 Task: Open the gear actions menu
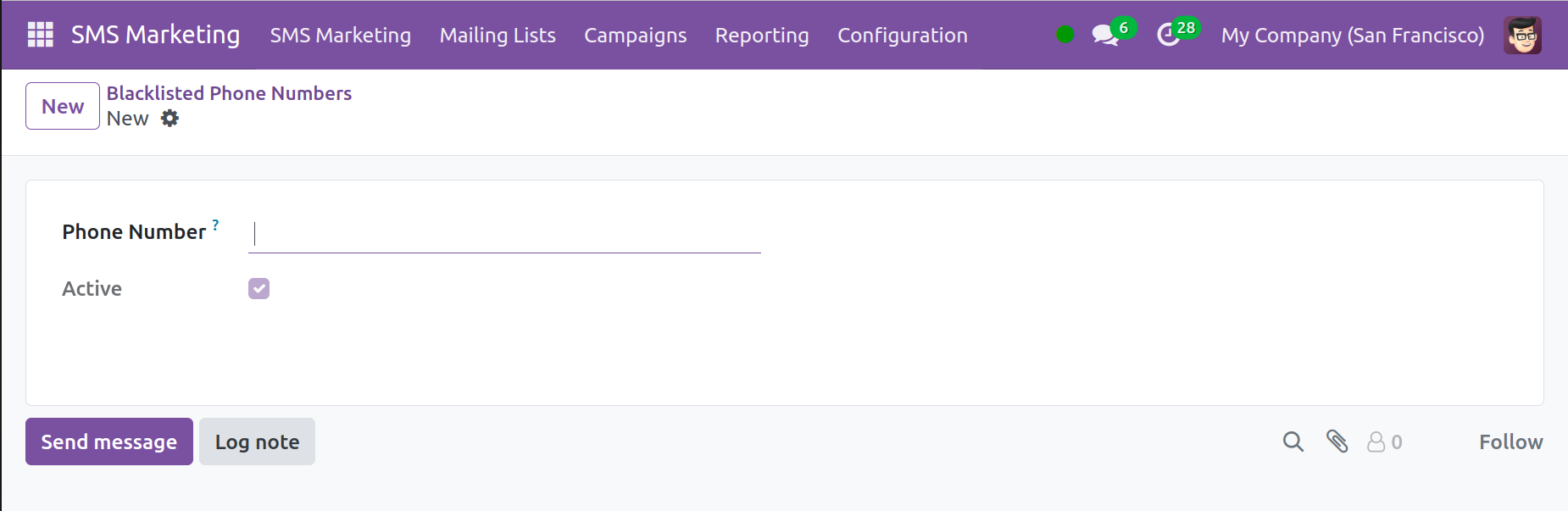pos(170,119)
